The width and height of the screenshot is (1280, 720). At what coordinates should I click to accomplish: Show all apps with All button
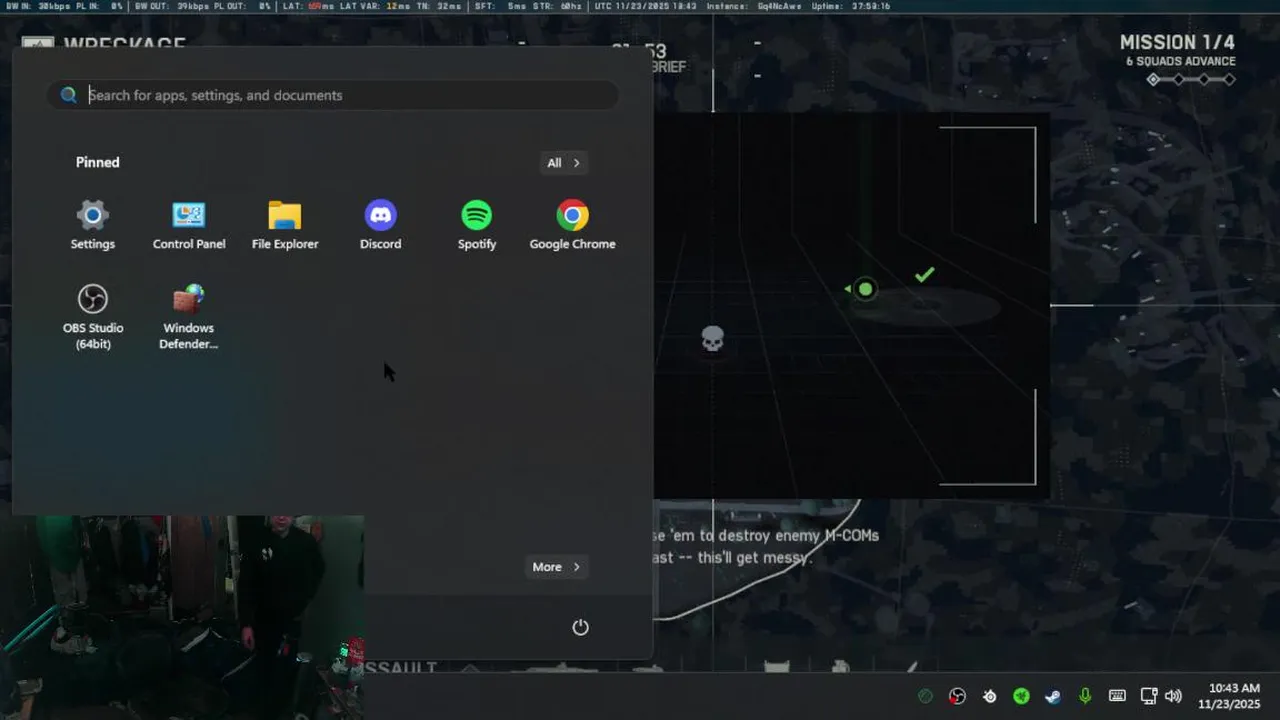click(563, 163)
